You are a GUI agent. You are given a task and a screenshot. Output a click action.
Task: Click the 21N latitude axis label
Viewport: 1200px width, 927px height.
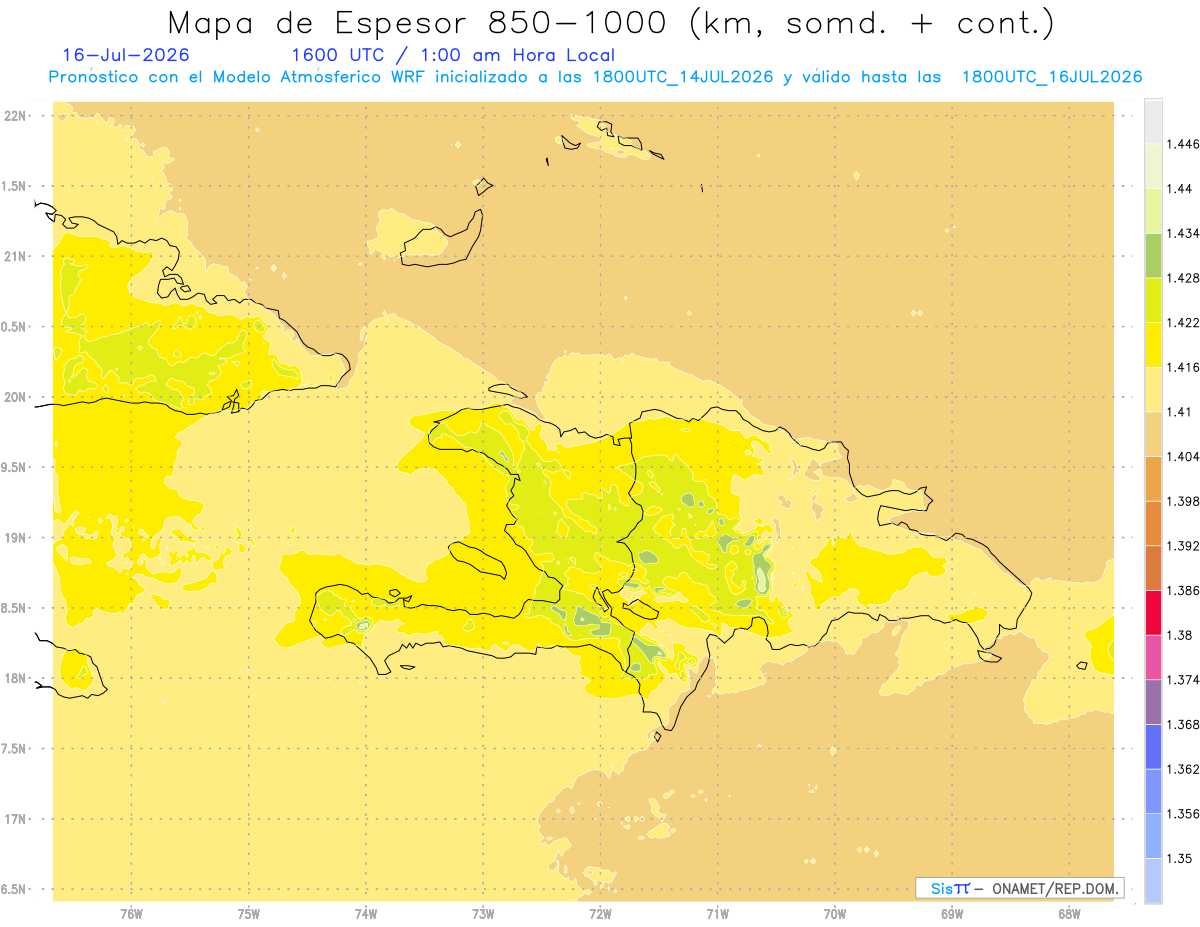[15, 256]
